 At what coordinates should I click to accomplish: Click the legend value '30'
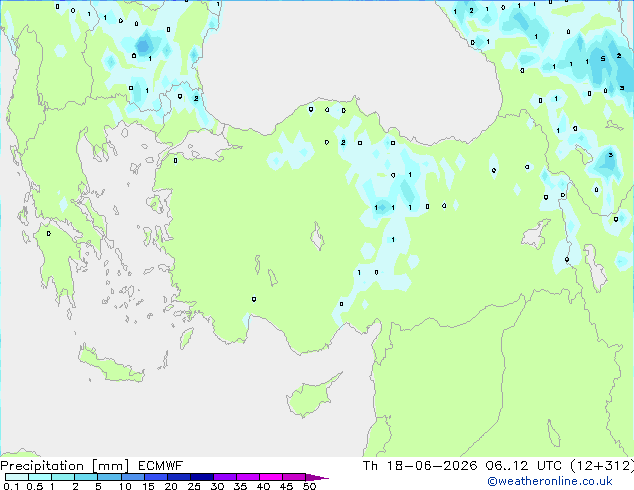click(x=217, y=486)
